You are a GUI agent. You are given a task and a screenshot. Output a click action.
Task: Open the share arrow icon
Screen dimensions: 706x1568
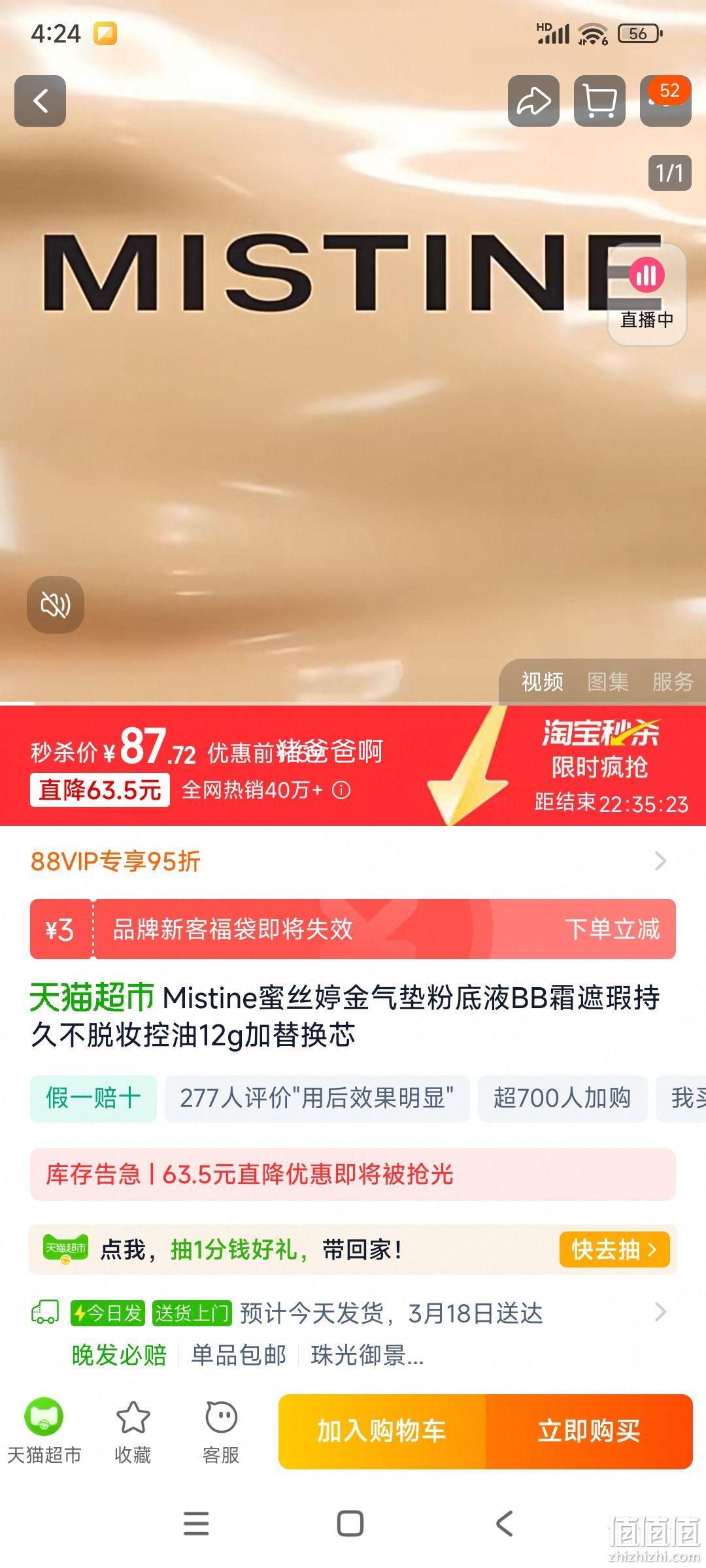[x=533, y=101]
